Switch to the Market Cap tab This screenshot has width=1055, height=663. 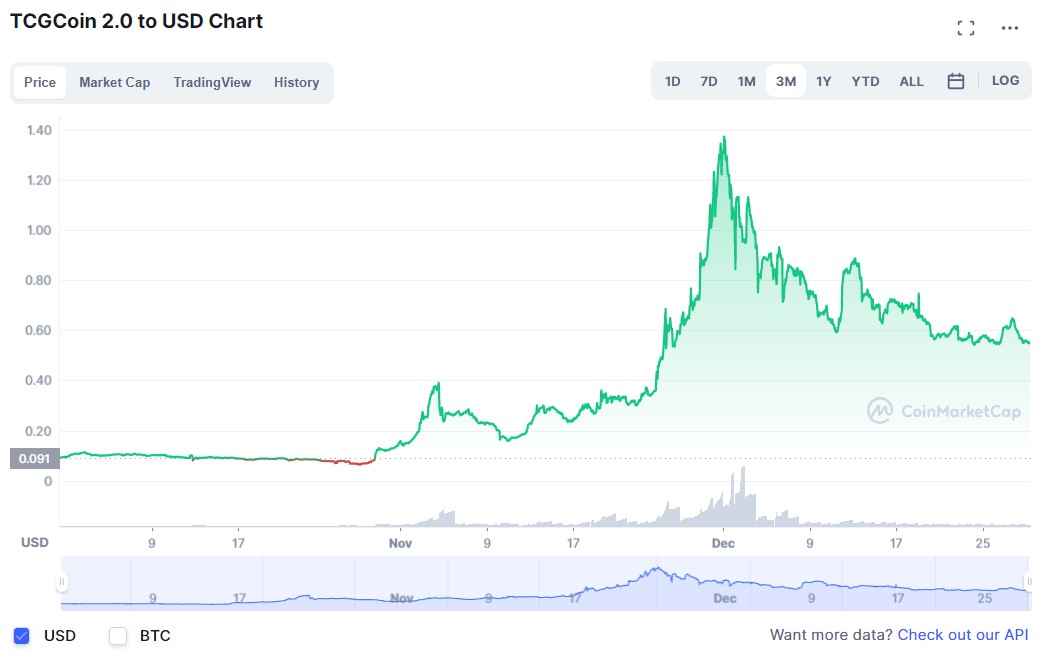114,82
